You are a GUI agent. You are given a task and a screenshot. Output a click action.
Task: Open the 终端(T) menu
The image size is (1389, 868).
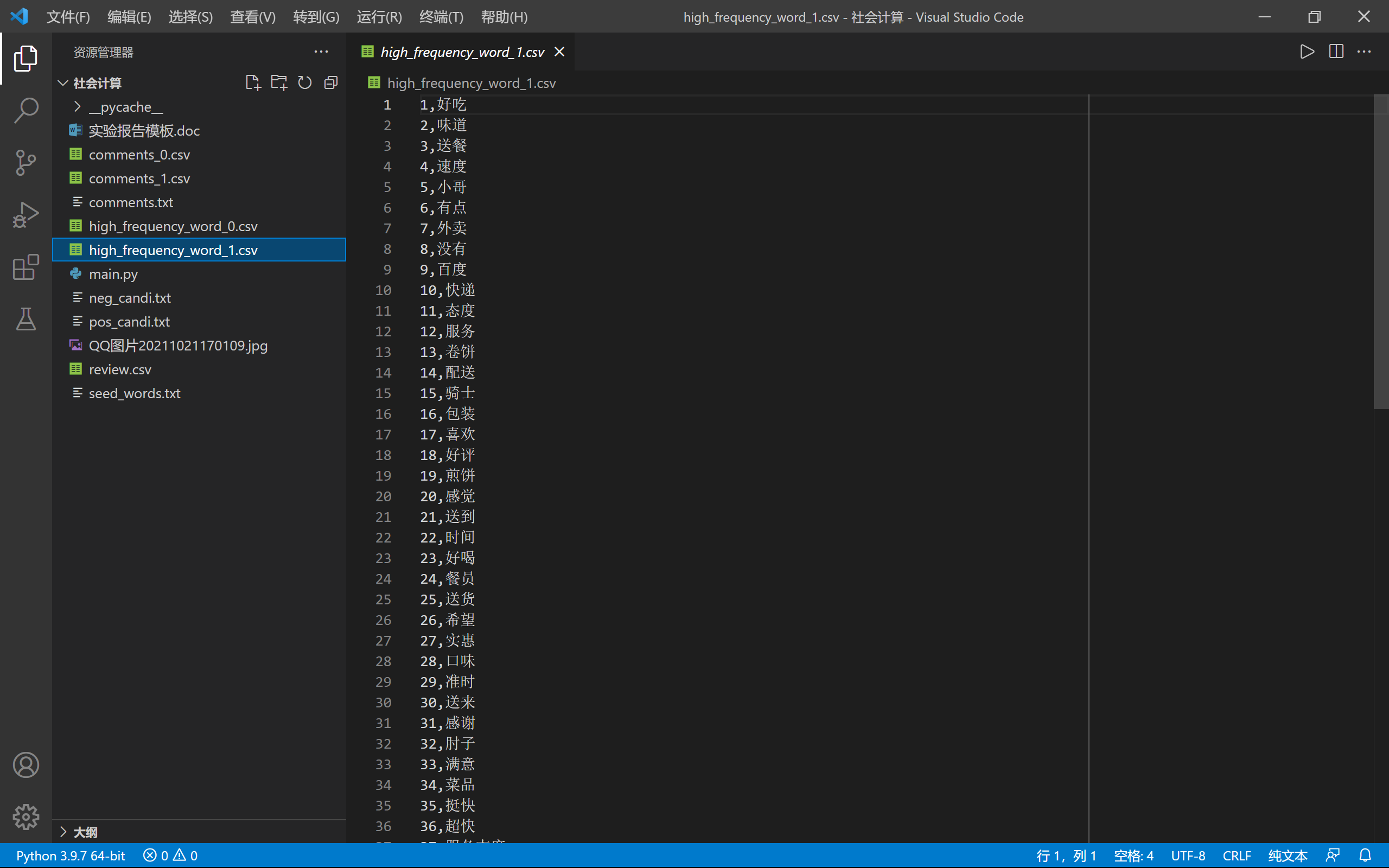pos(441,17)
